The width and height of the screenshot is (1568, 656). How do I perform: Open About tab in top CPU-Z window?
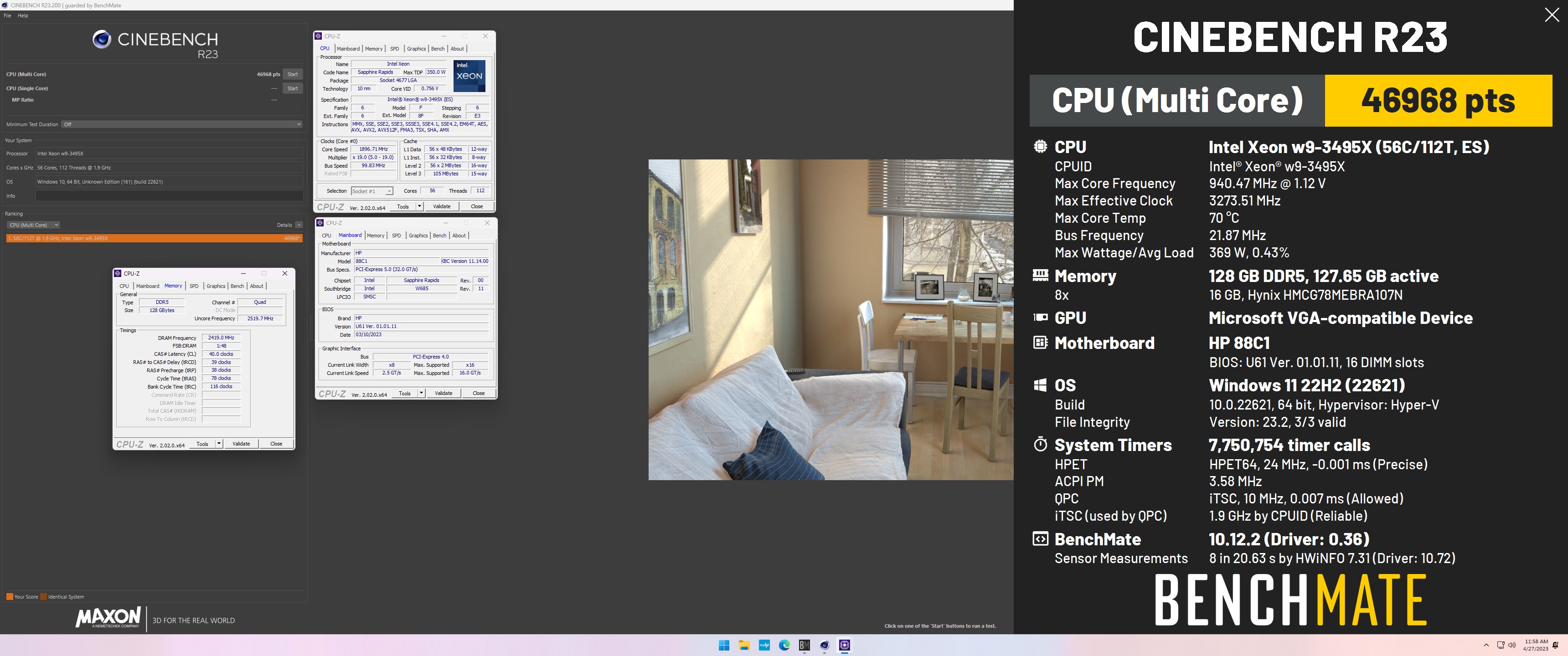(x=457, y=49)
